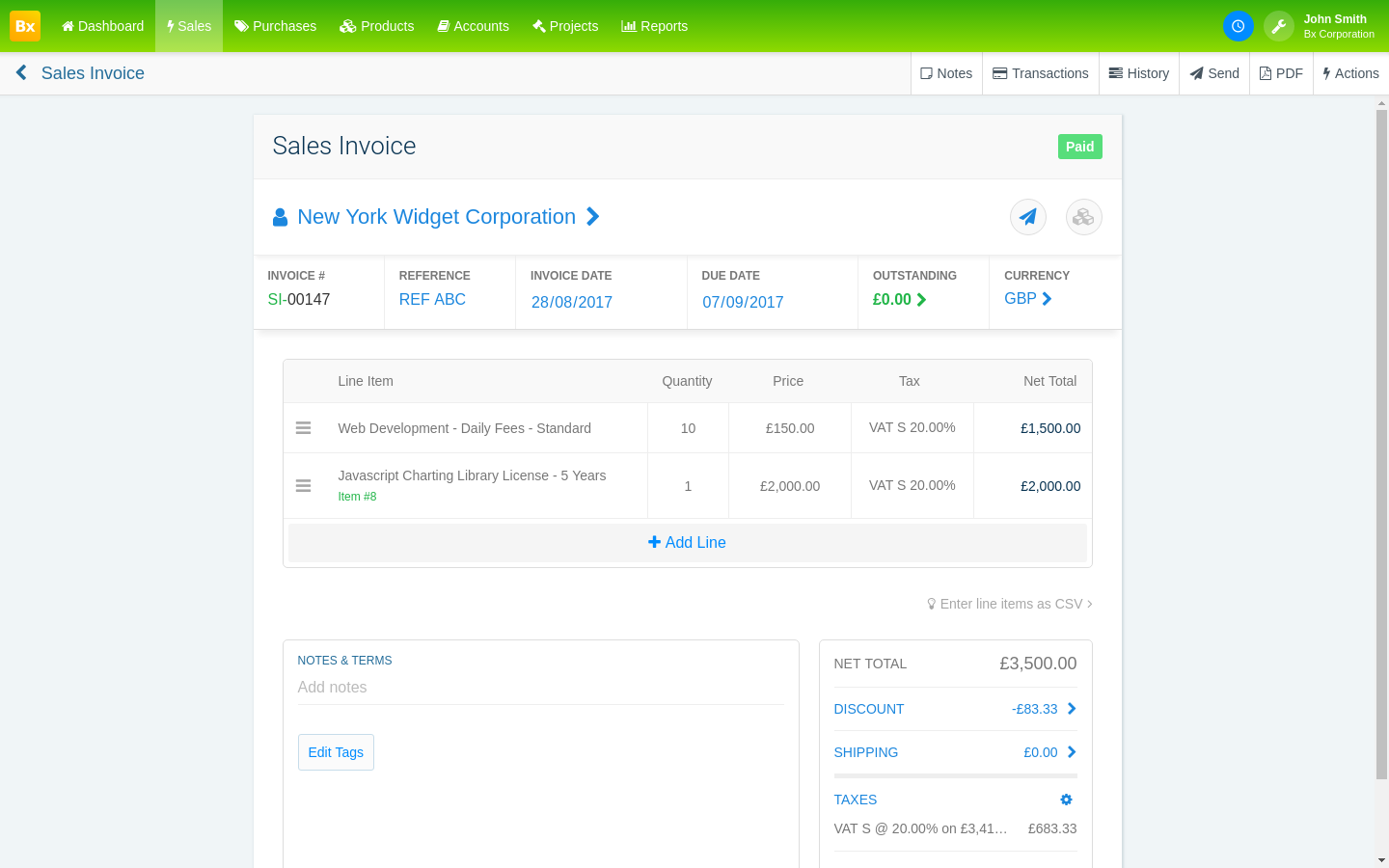Click net total £1,500.00

coord(1050,428)
